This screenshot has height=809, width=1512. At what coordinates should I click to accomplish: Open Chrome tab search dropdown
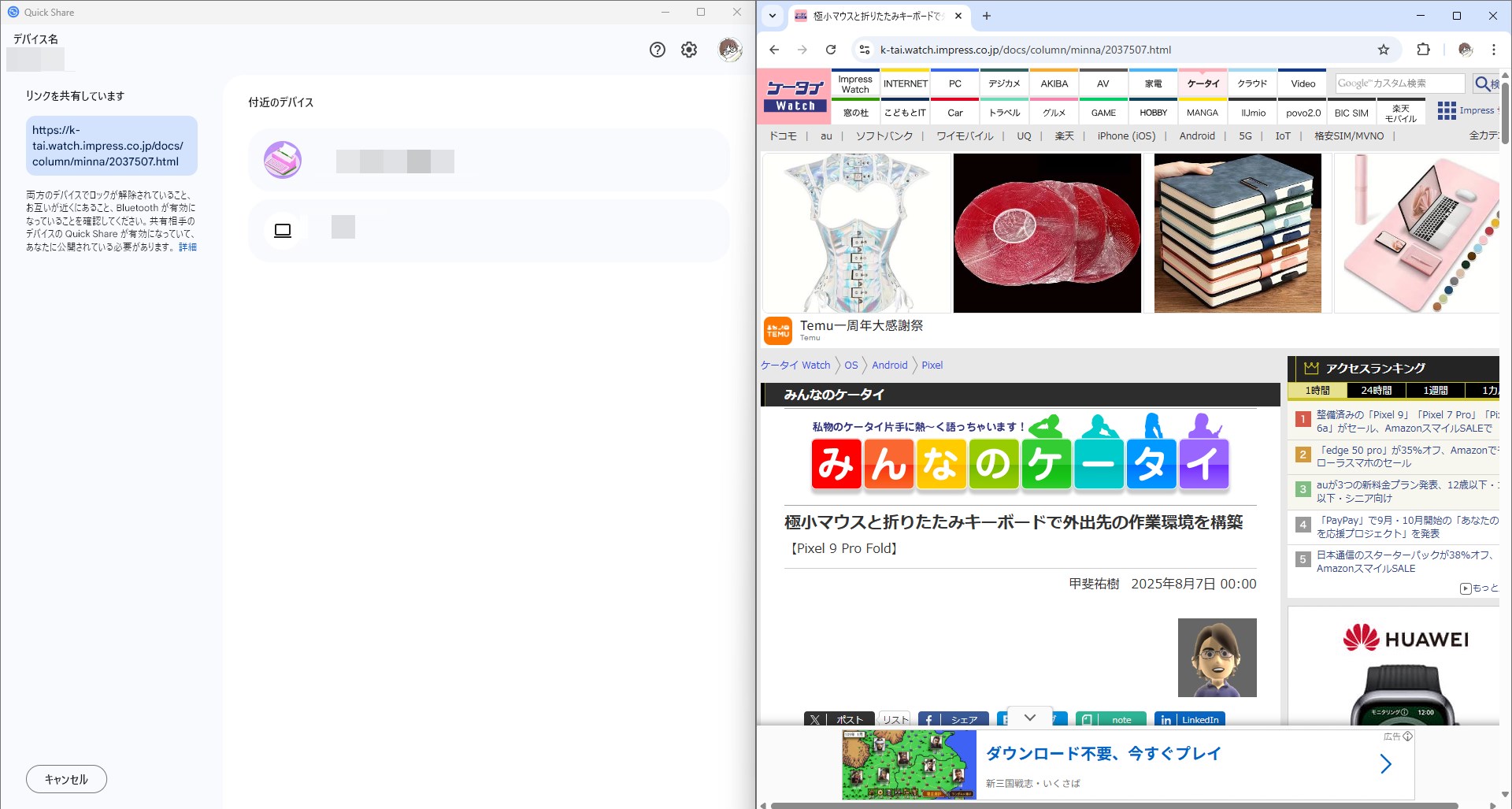[x=773, y=16]
